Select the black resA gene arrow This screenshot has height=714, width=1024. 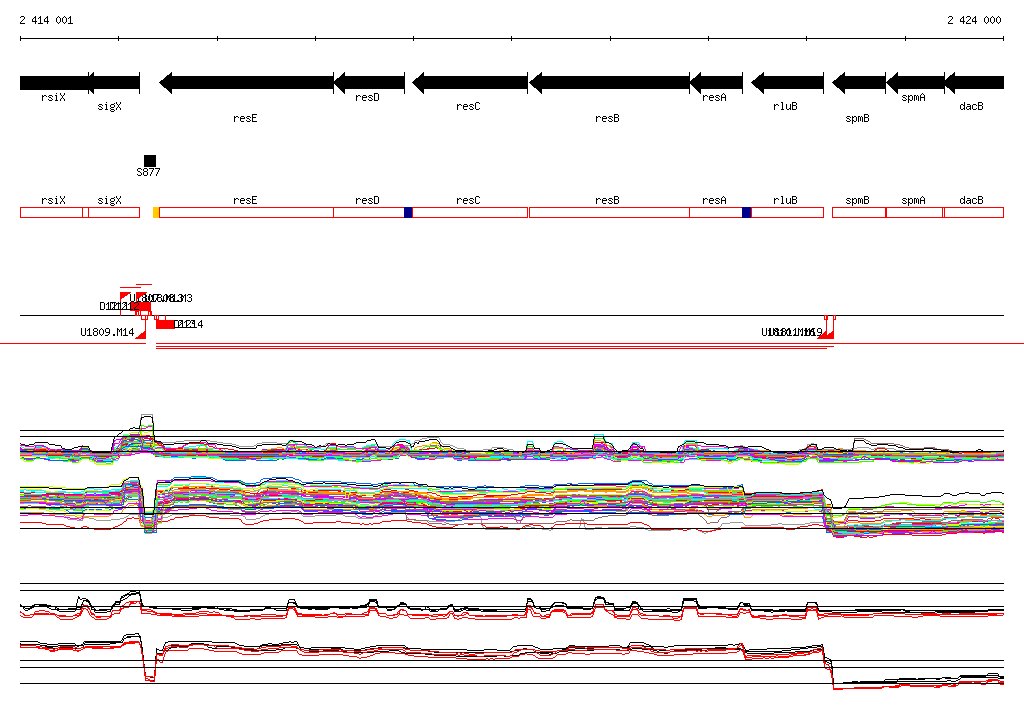[715, 82]
